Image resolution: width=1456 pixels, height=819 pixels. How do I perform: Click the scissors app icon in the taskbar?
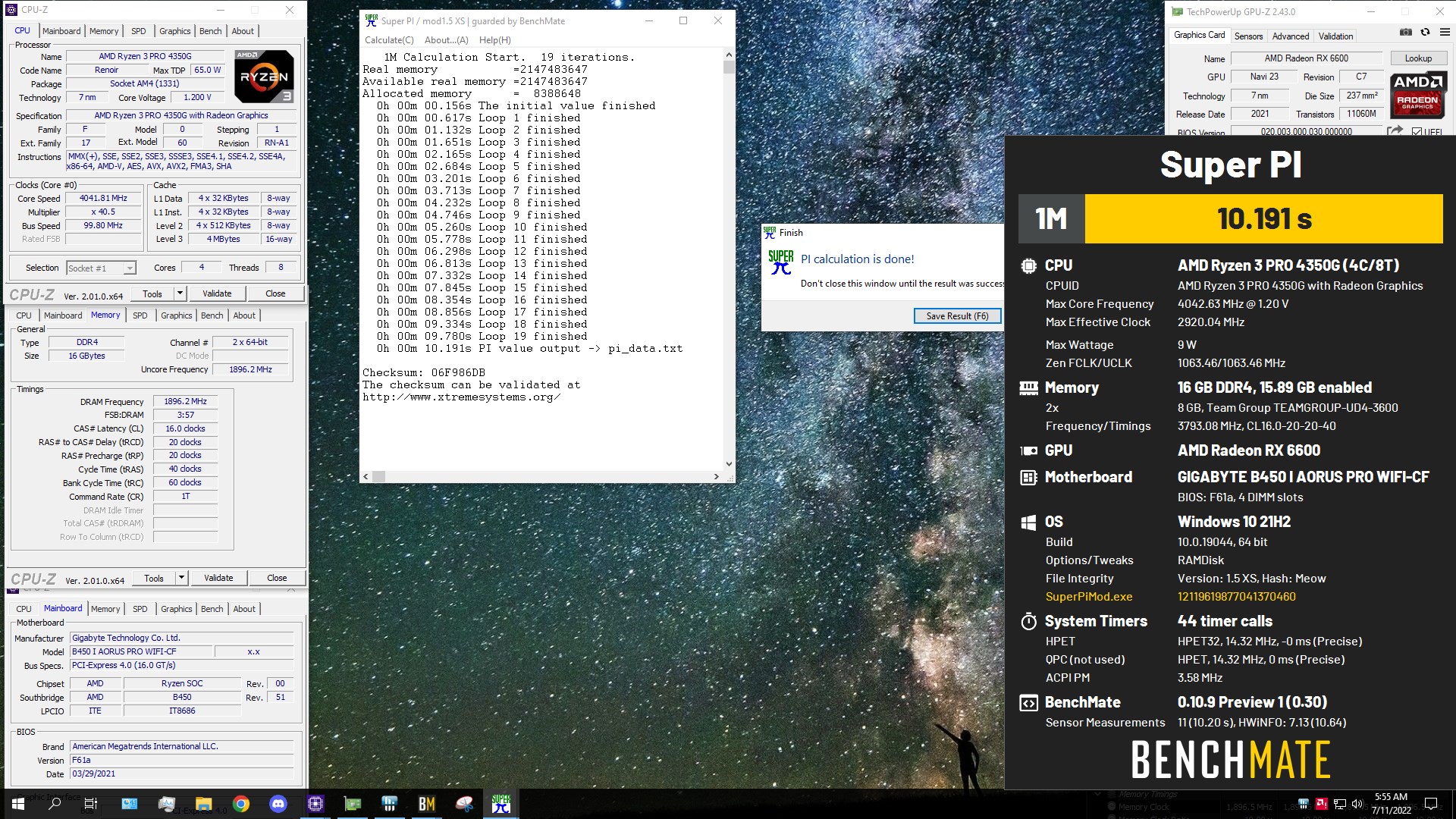[464, 804]
